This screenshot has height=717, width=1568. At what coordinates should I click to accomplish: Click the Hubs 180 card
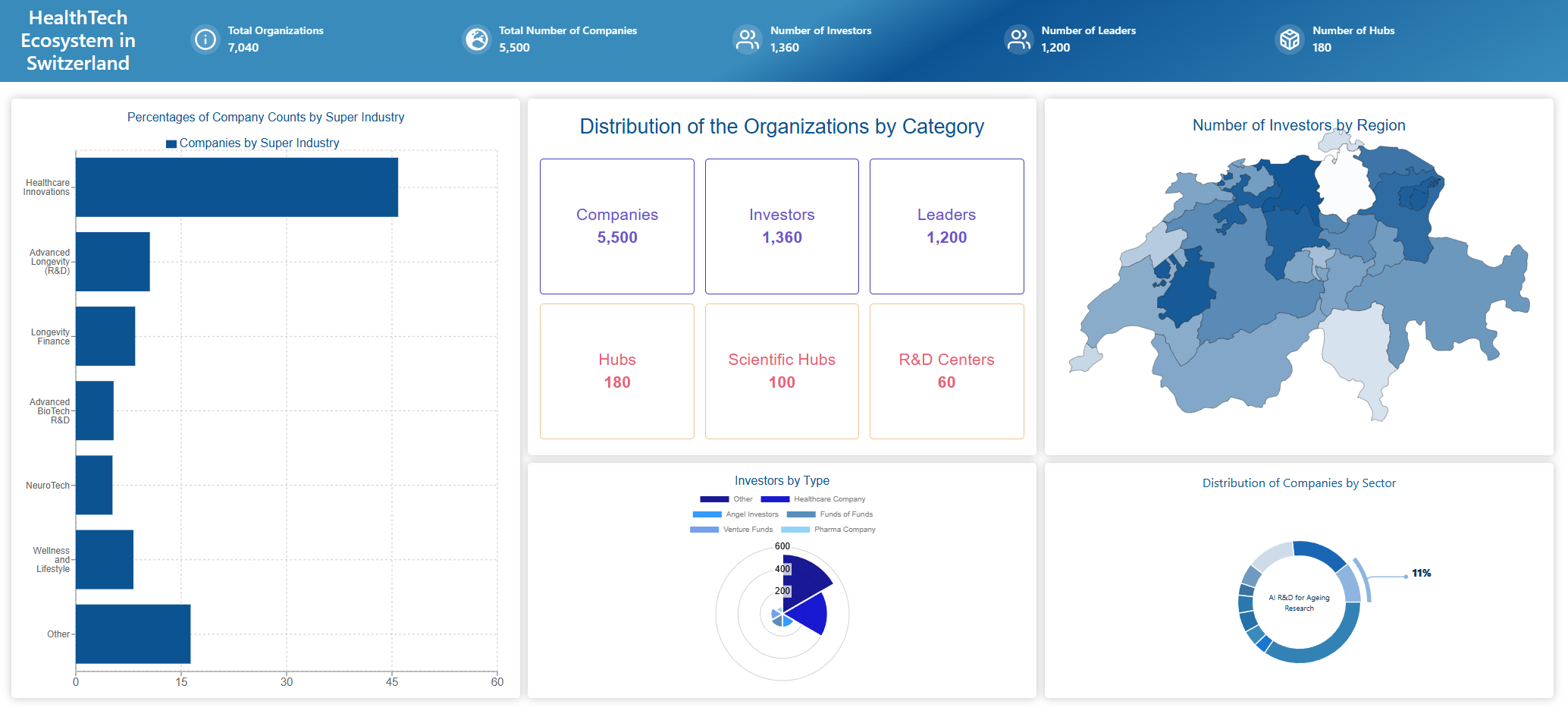click(x=616, y=371)
